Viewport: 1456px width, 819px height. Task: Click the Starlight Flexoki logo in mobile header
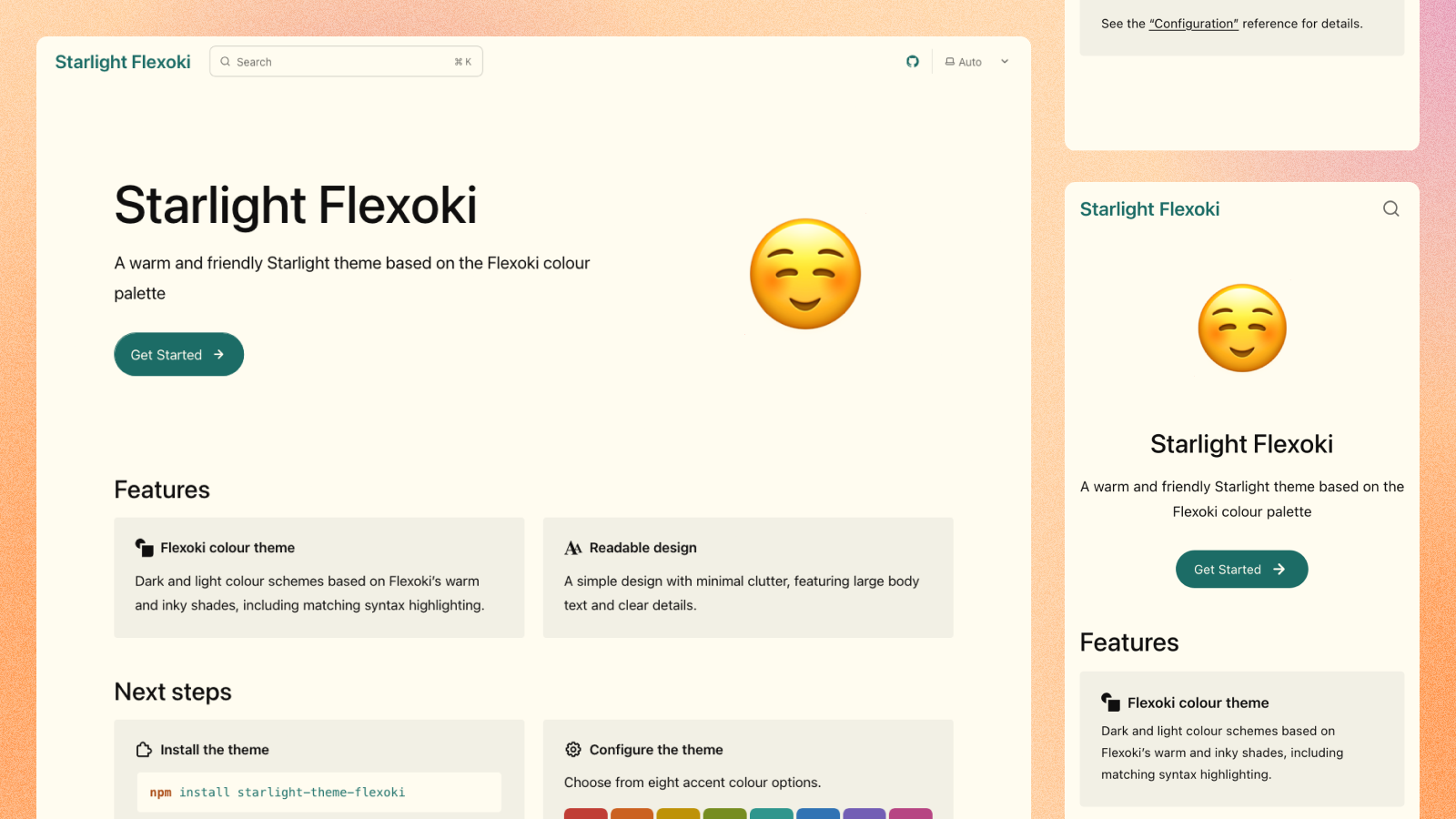pyautogui.click(x=1149, y=209)
